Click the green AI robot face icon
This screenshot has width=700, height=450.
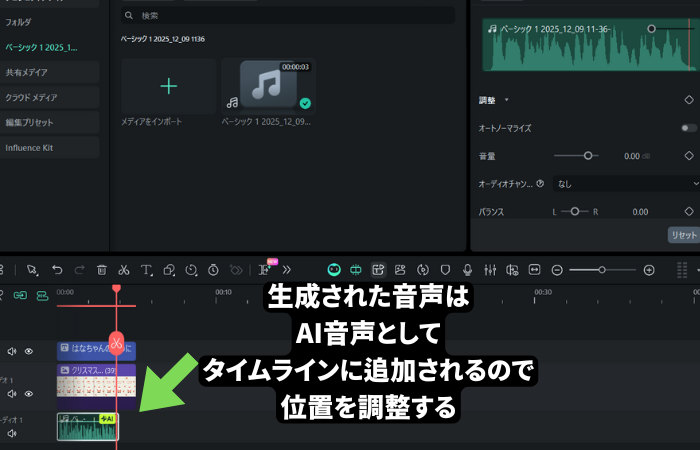pyautogui.click(x=334, y=270)
